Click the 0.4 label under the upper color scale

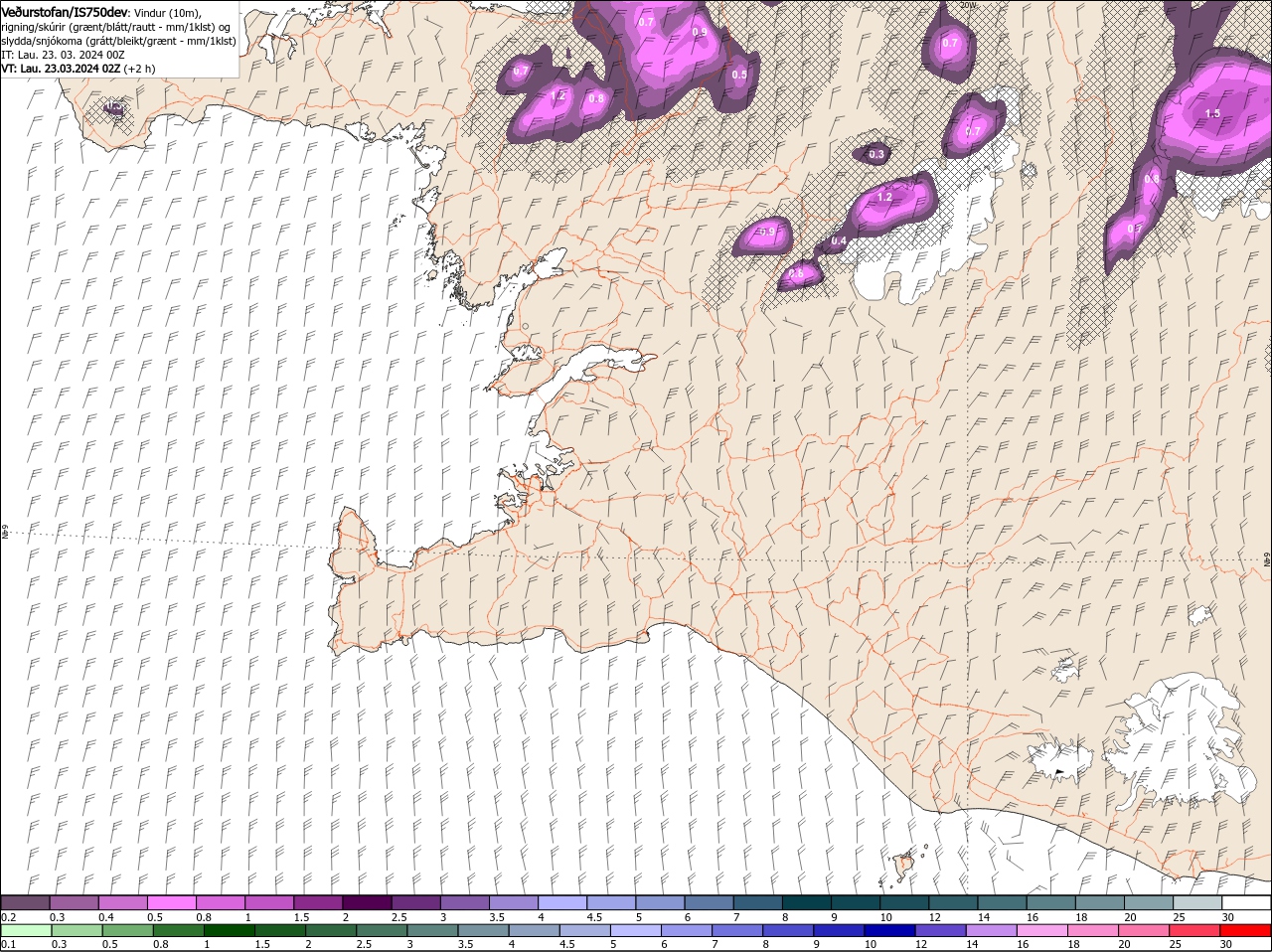[x=106, y=916]
